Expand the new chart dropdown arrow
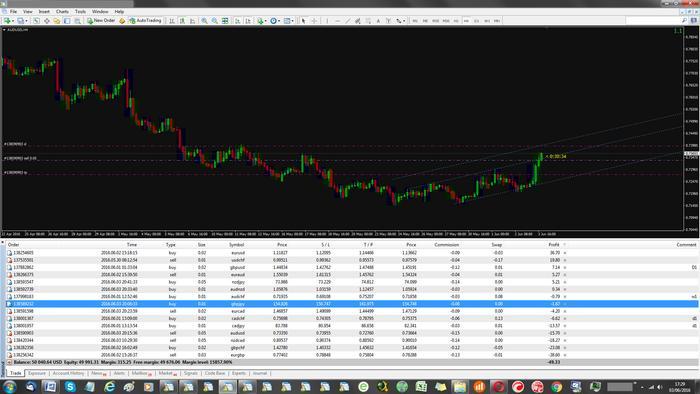 13,21
